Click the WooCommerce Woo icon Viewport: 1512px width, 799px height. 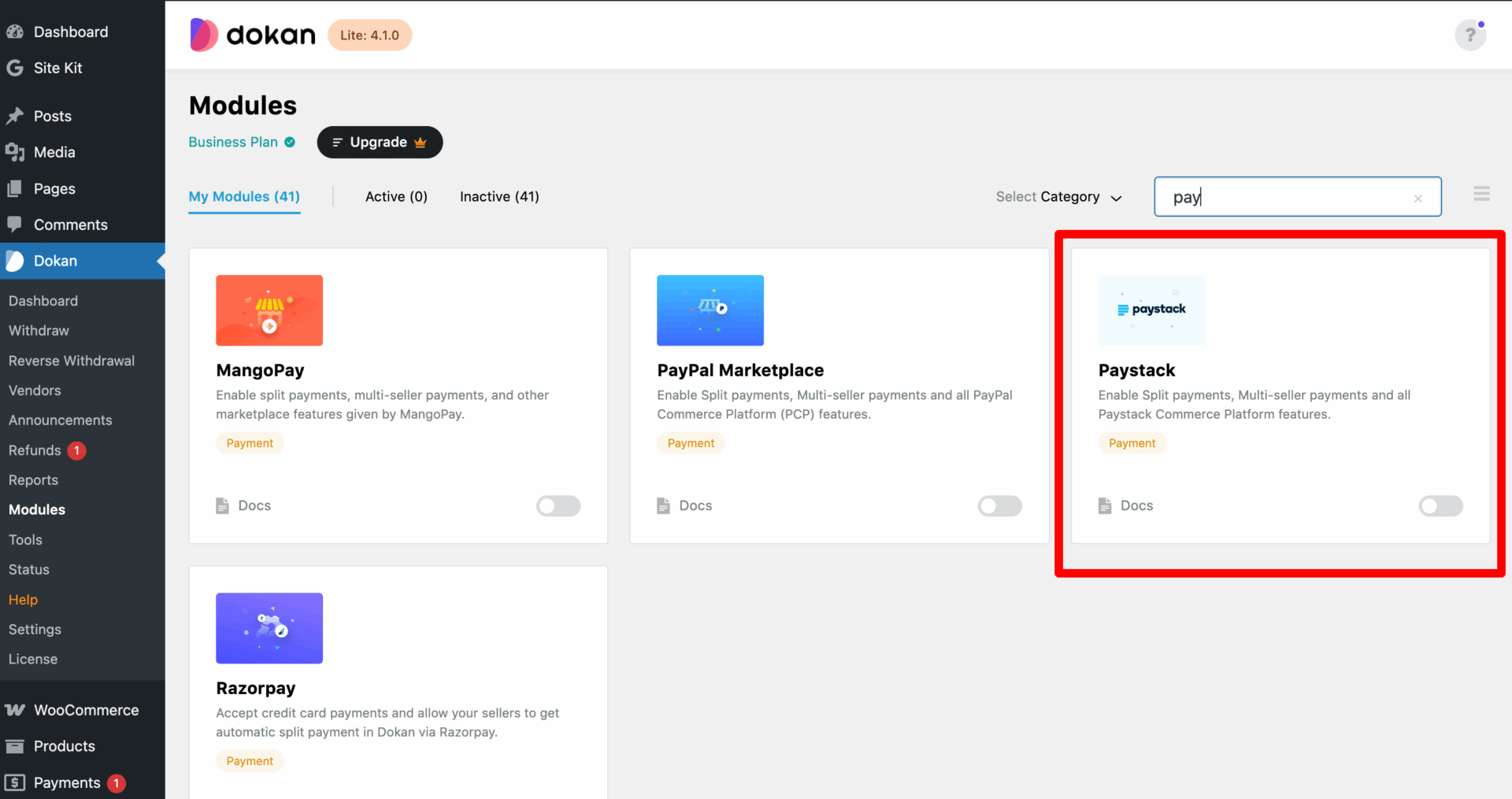(x=15, y=710)
